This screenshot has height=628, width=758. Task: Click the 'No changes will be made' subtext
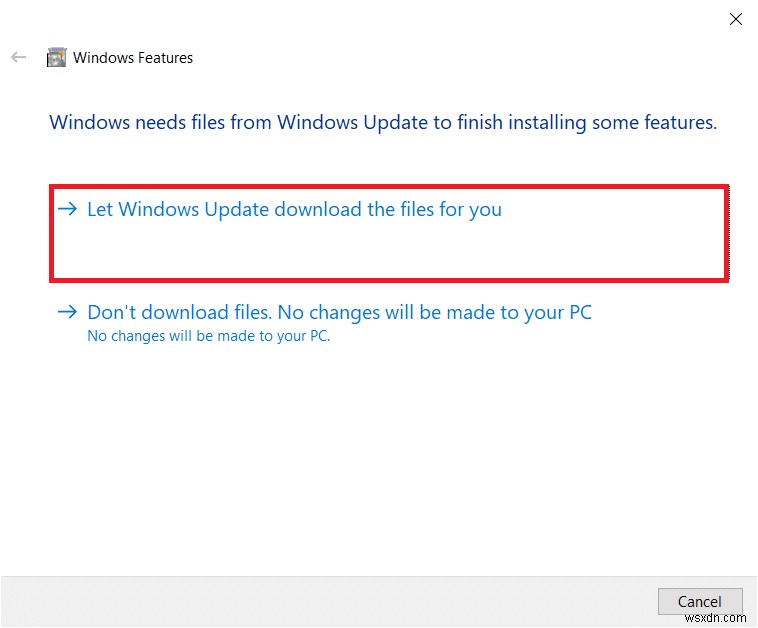pyautogui.click(x=208, y=336)
